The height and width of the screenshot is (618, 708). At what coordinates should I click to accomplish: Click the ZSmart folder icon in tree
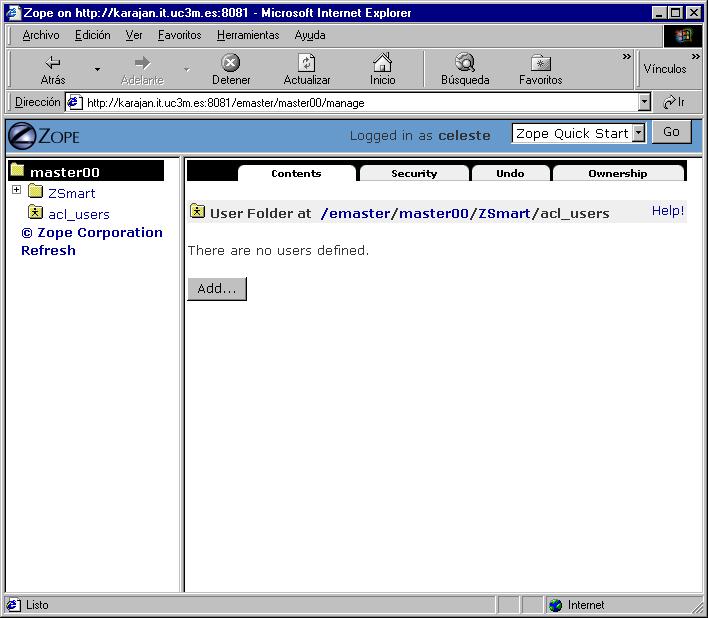pos(35,191)
